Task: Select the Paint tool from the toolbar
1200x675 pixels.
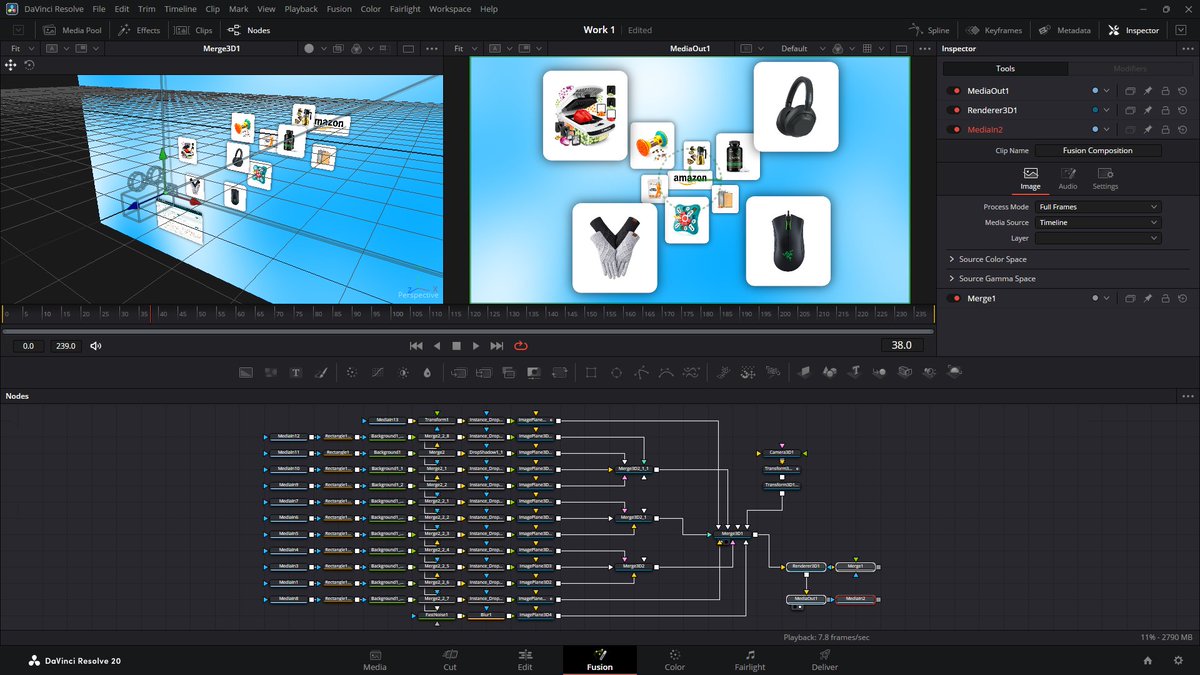Action: point(322,372)
